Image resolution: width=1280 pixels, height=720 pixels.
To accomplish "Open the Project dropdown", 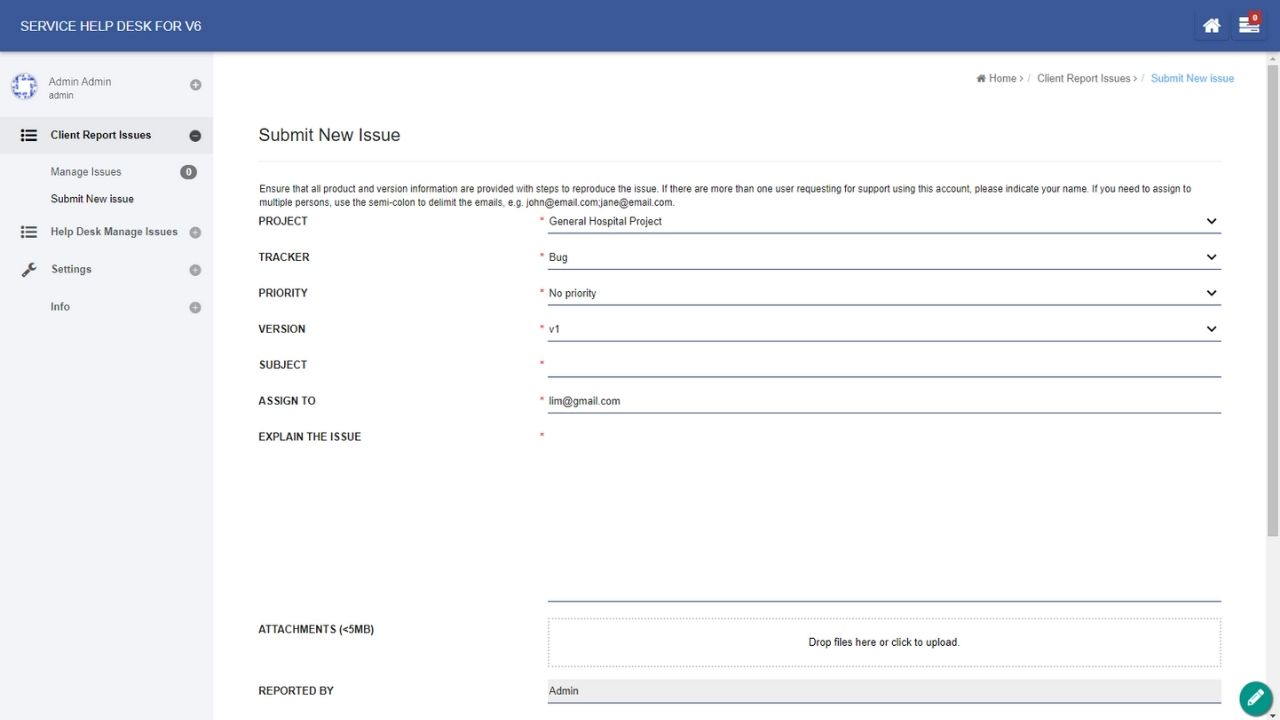I will 884,221.
